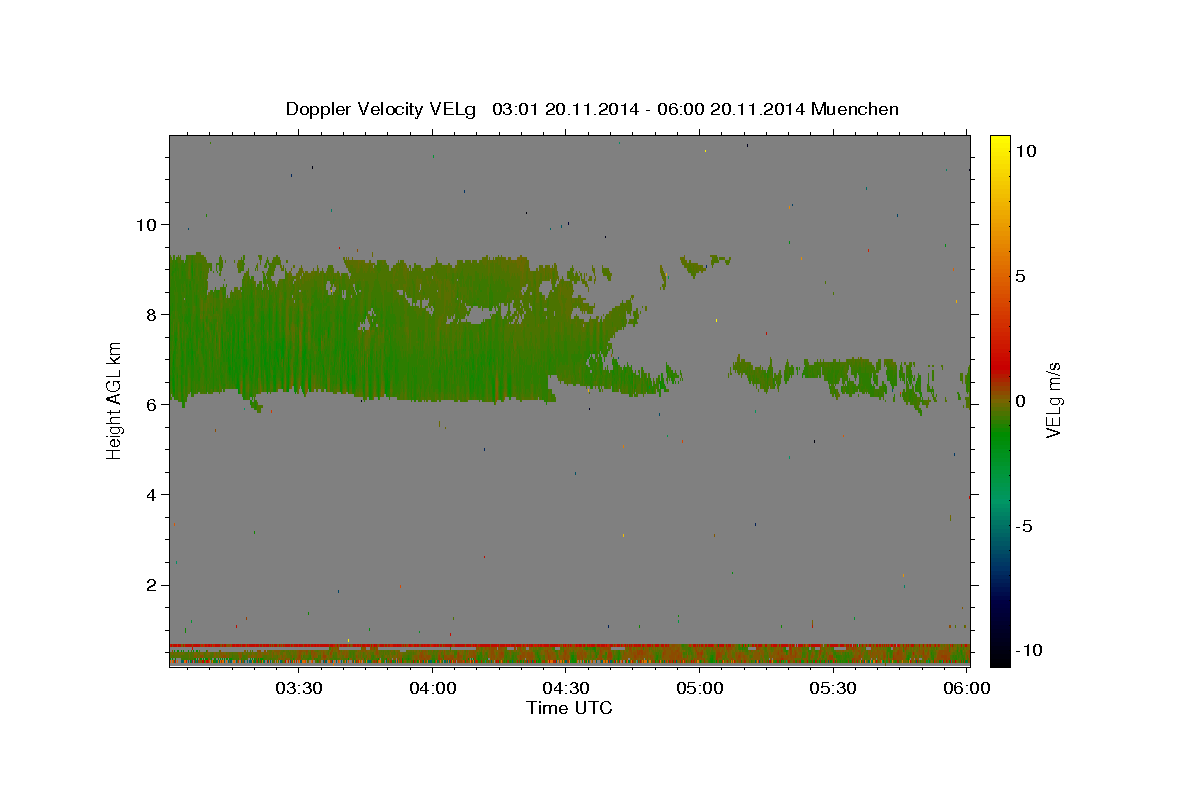
Task: Click the colorbar value -10 label
Action: [x=1029, y=651]
